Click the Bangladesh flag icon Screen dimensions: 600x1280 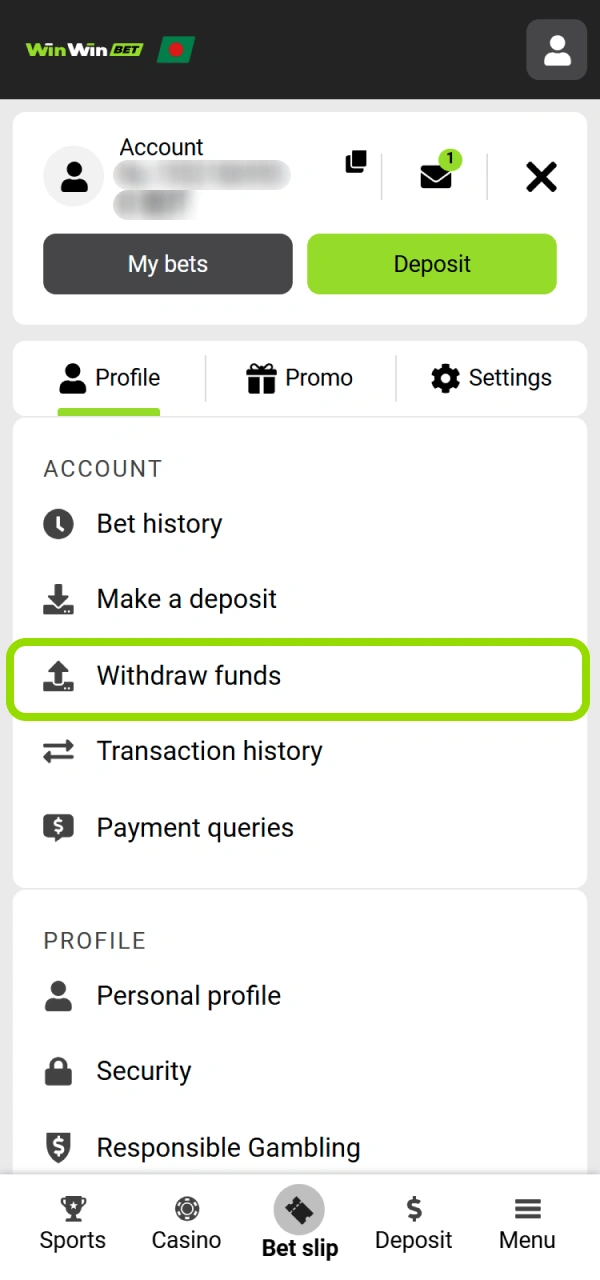point(176,48)
